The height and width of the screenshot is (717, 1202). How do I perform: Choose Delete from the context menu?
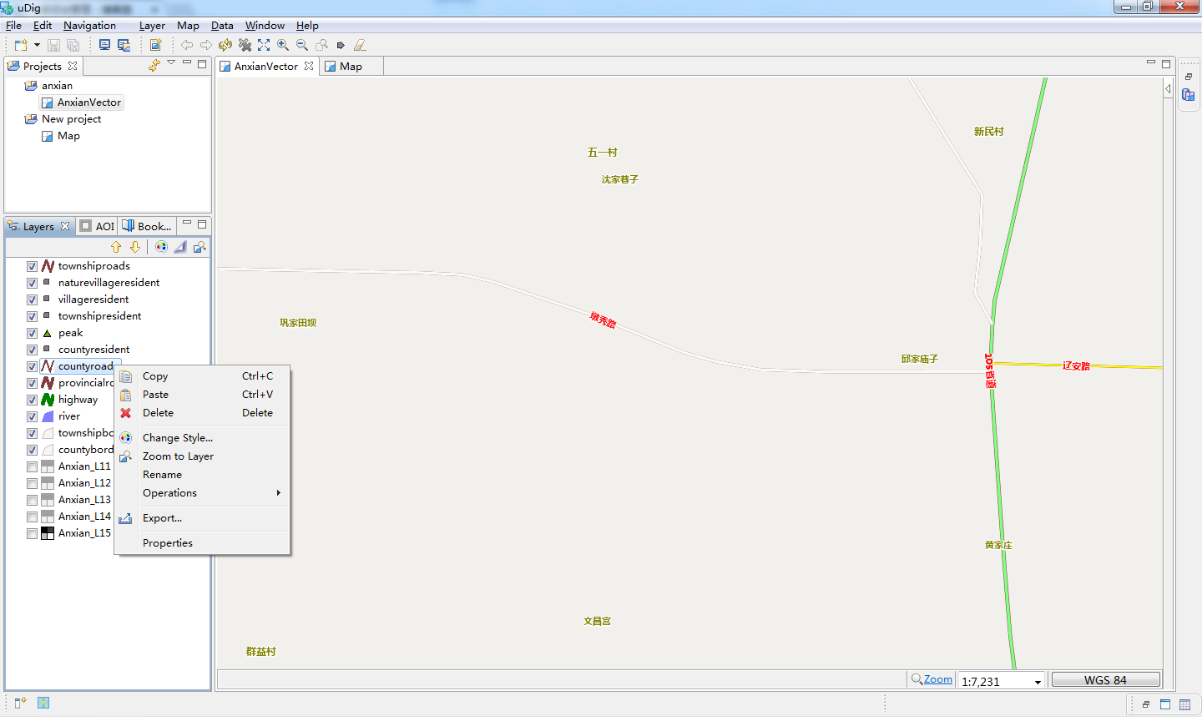pos(202,412)
